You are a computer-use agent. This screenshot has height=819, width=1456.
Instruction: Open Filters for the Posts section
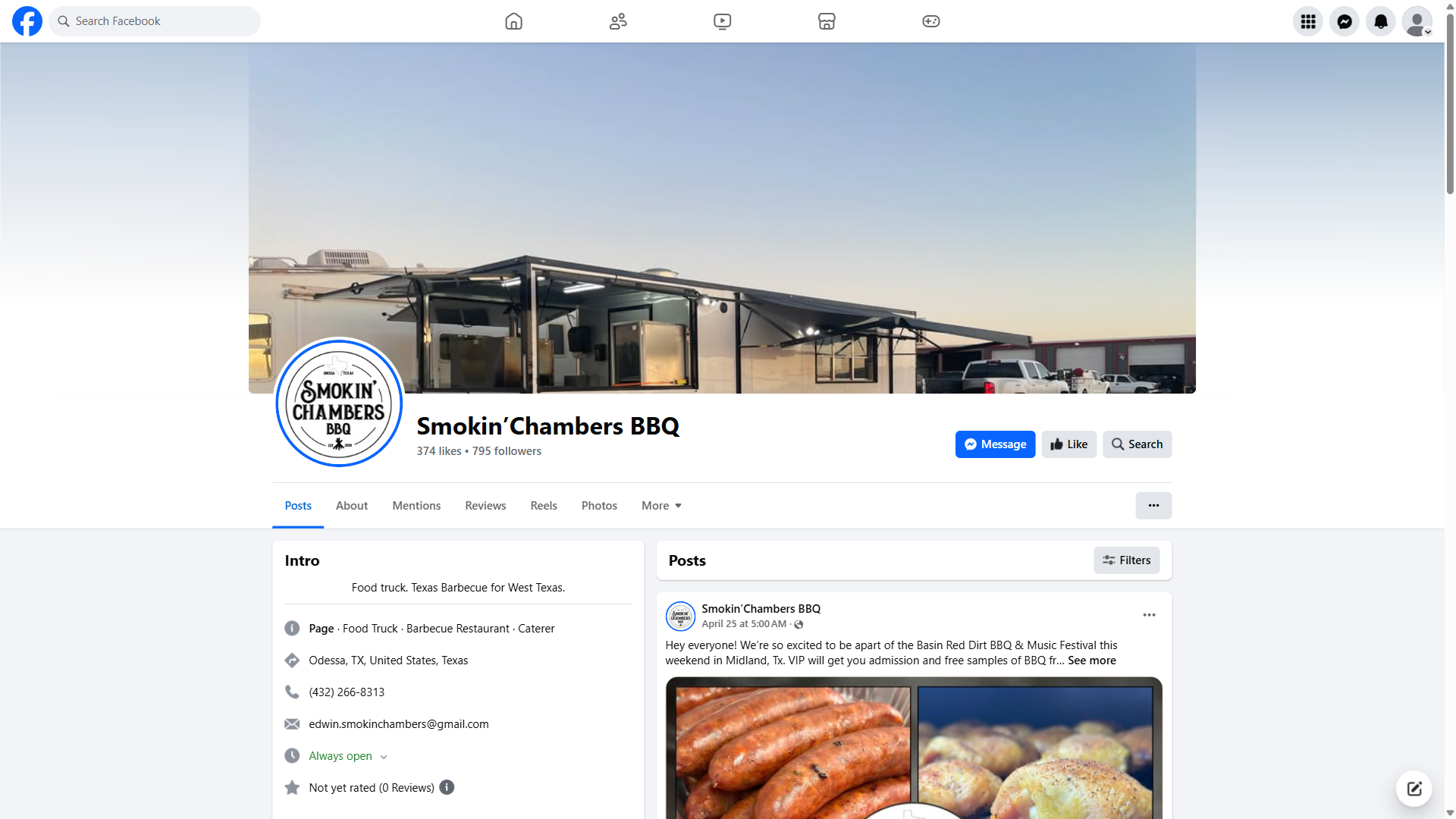[x=1126, y=560]
